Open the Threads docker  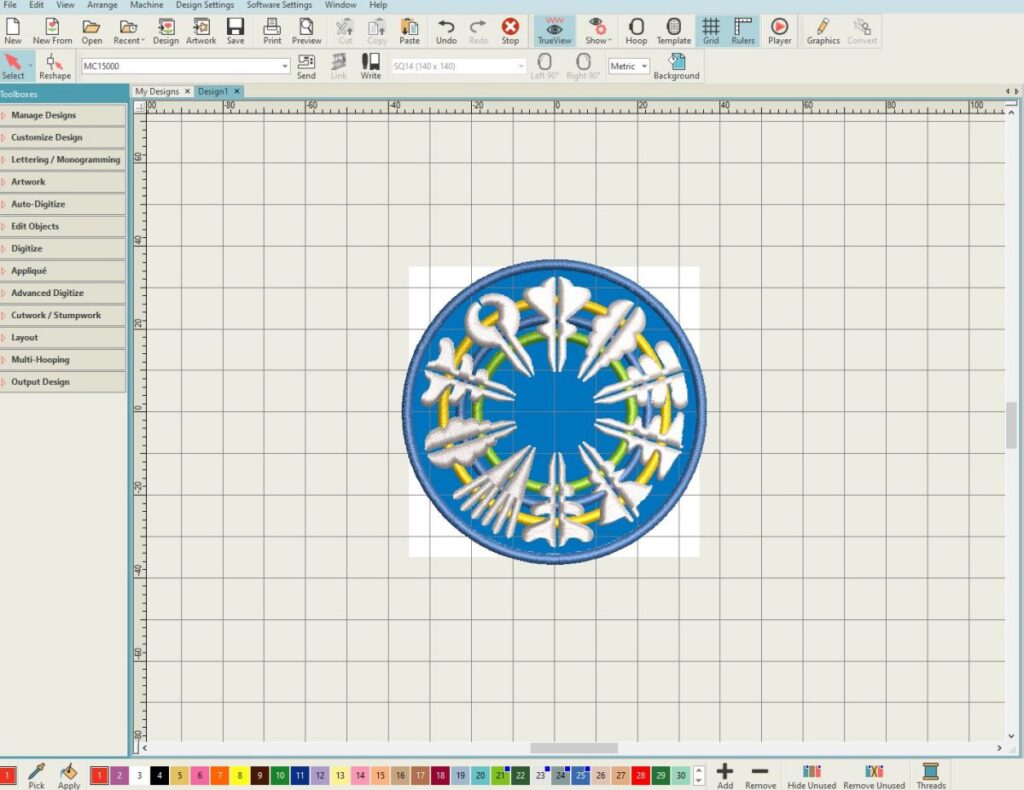pos(930,776)
